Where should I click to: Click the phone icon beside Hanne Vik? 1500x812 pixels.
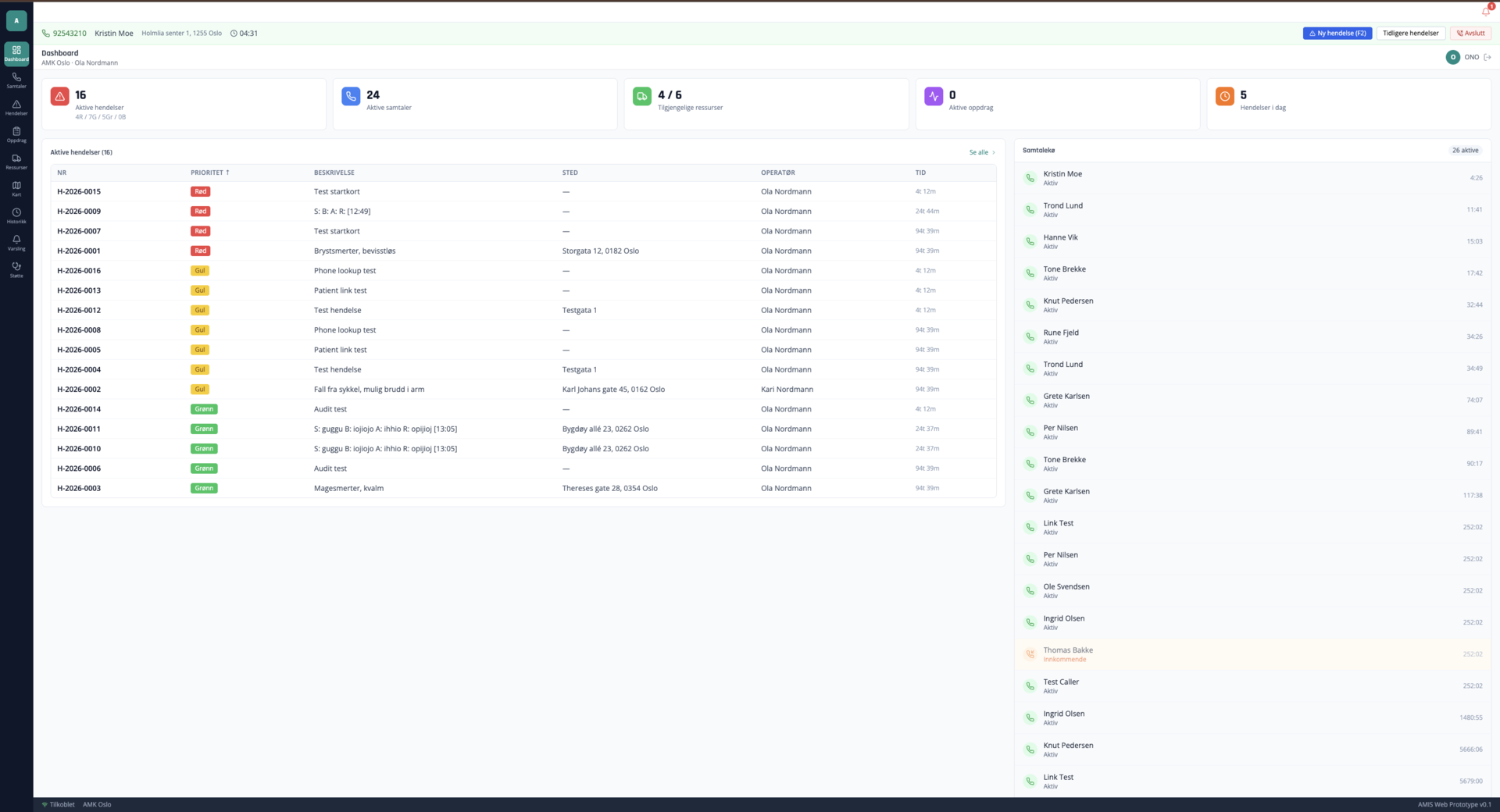(1030, 241)
